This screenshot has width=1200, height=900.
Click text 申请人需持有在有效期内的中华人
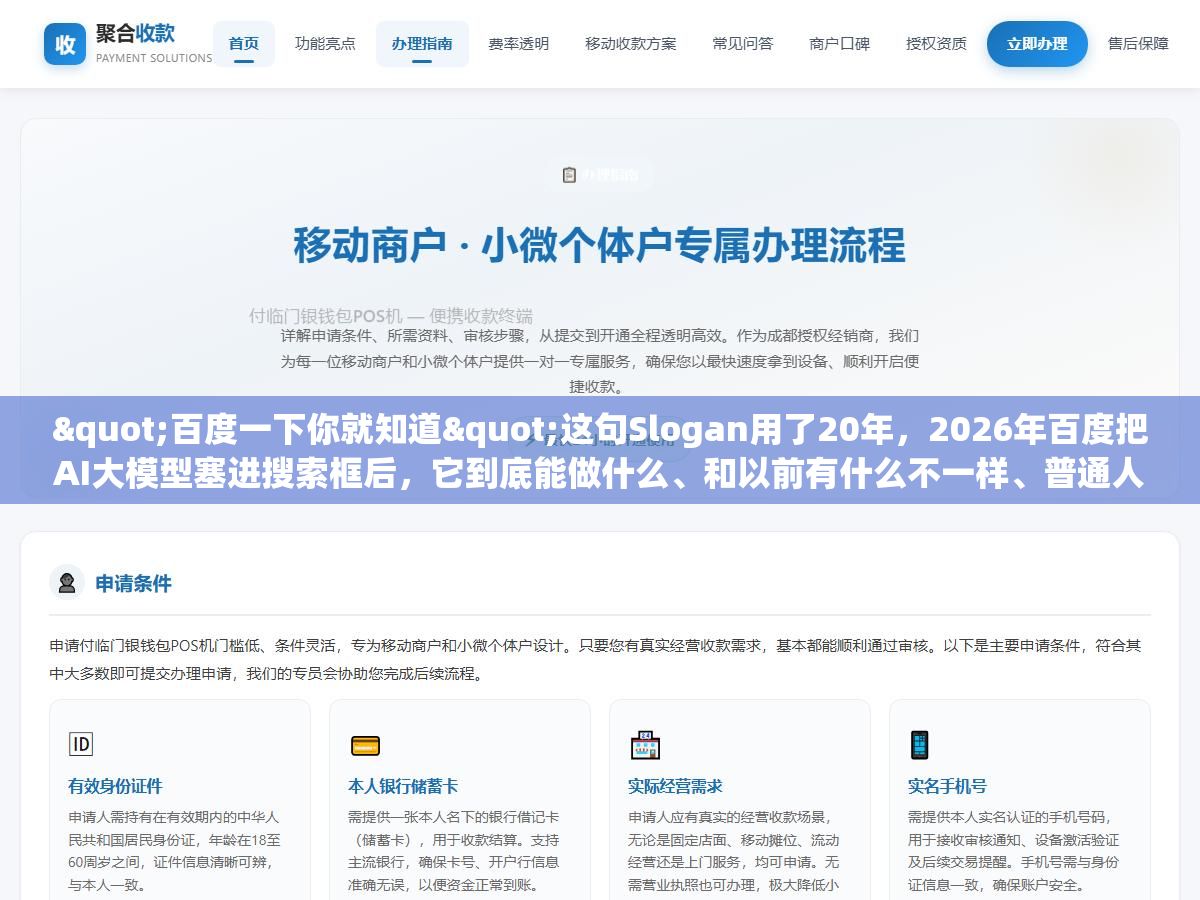174,817
